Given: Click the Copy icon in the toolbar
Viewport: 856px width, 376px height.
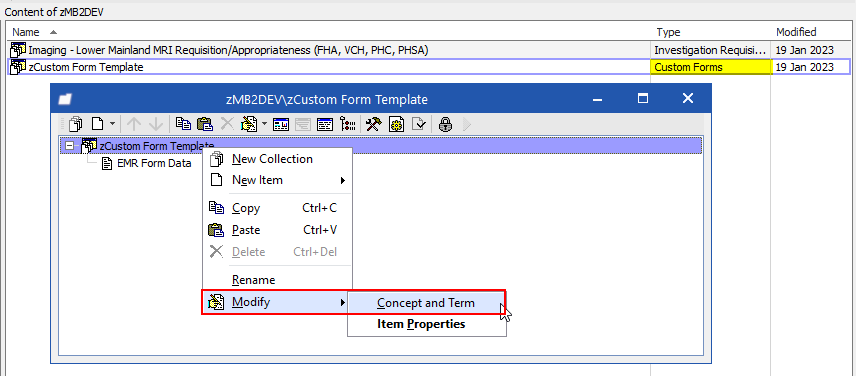Looking at the screenshot, I should click(183, 124).
